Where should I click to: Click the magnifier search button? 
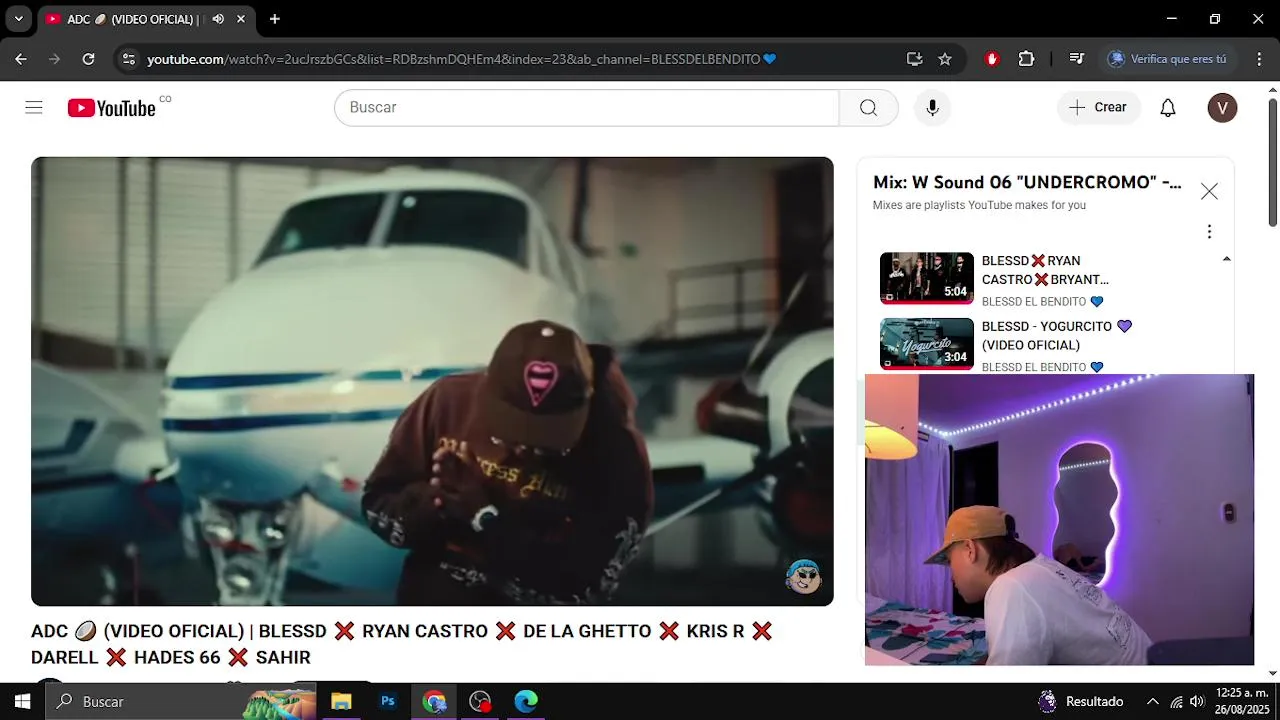coord(868,108)
